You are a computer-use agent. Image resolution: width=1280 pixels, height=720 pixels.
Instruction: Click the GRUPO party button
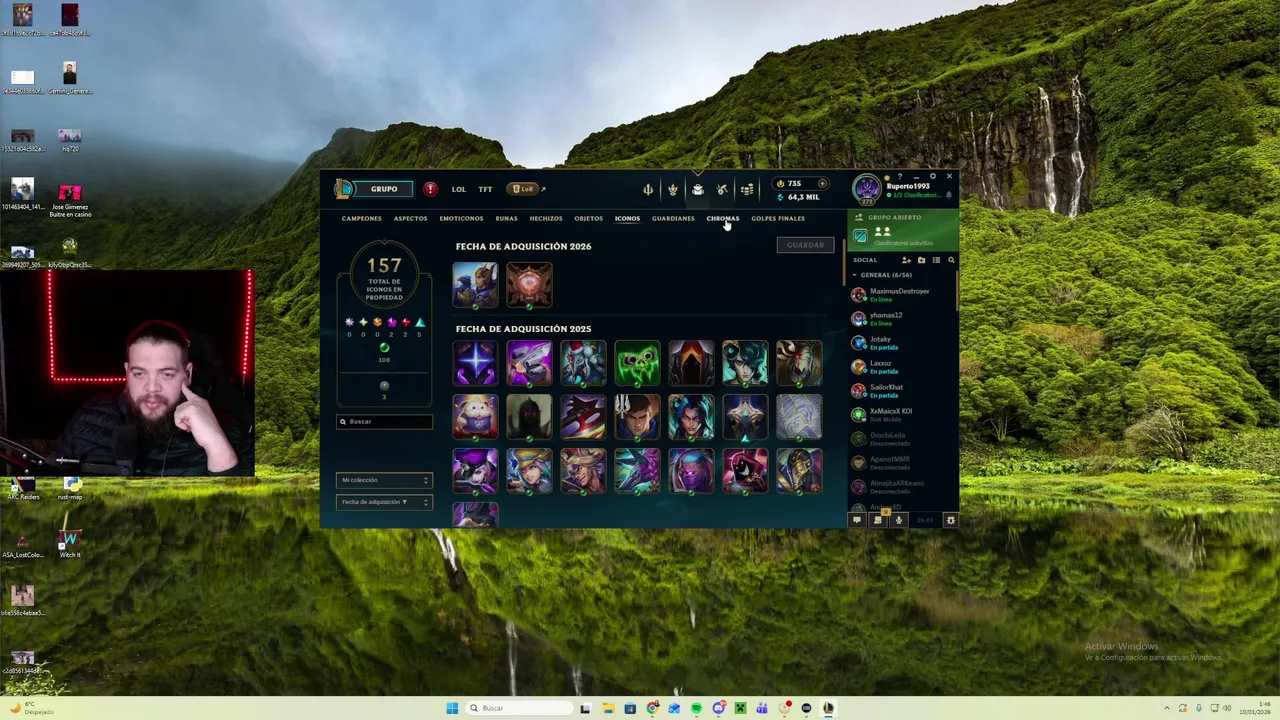pyautogui.click(x=384, y=189)
